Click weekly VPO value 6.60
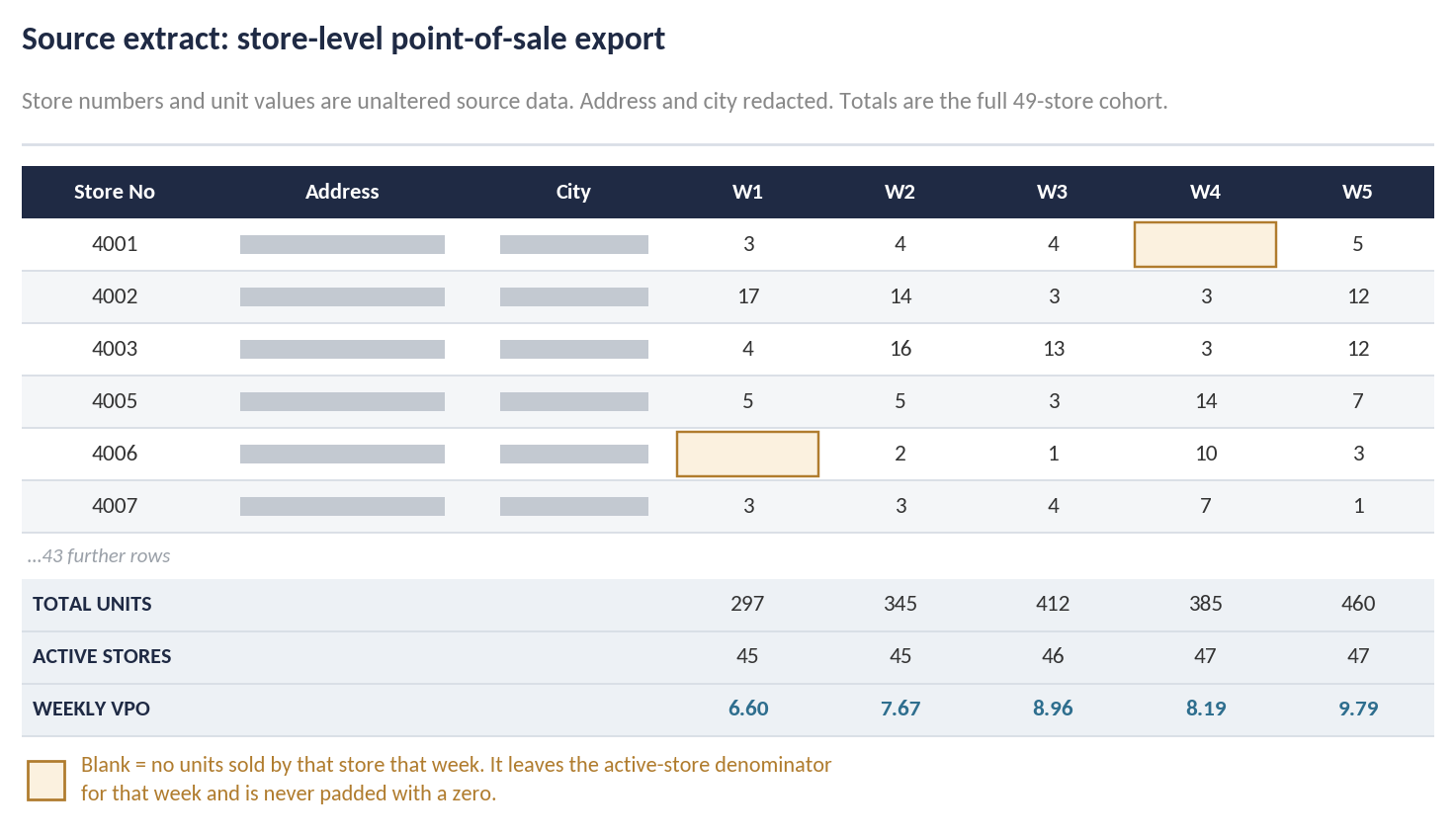Viewport: 1456px width, 837px height. [748, 709]
